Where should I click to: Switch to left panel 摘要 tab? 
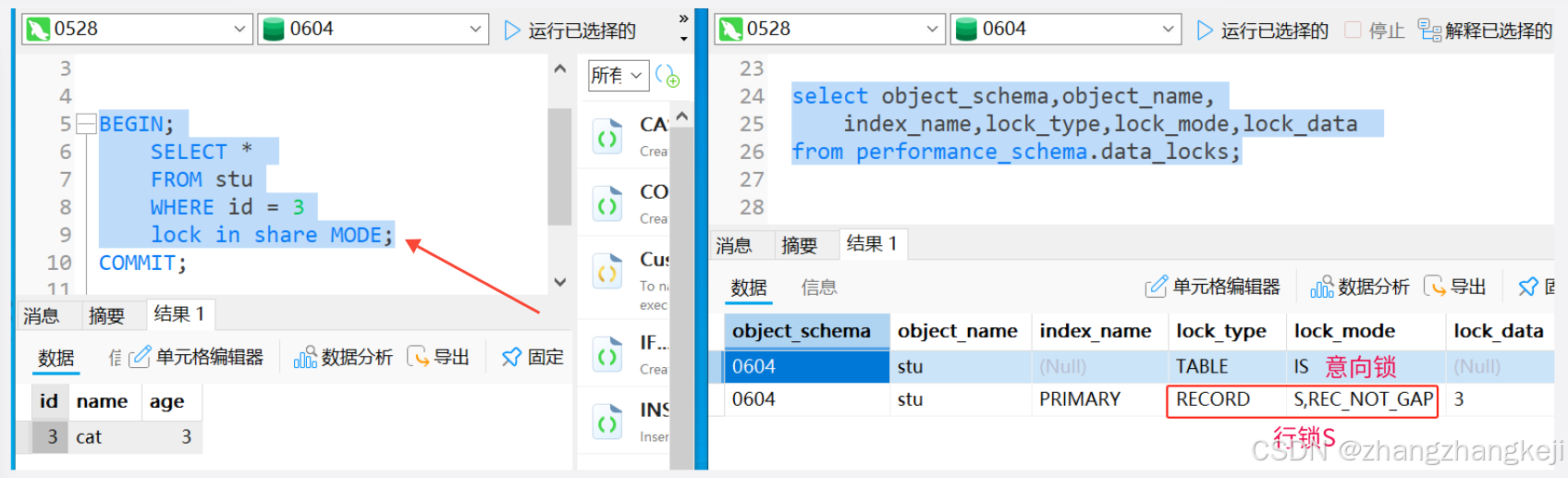point(106,316)
